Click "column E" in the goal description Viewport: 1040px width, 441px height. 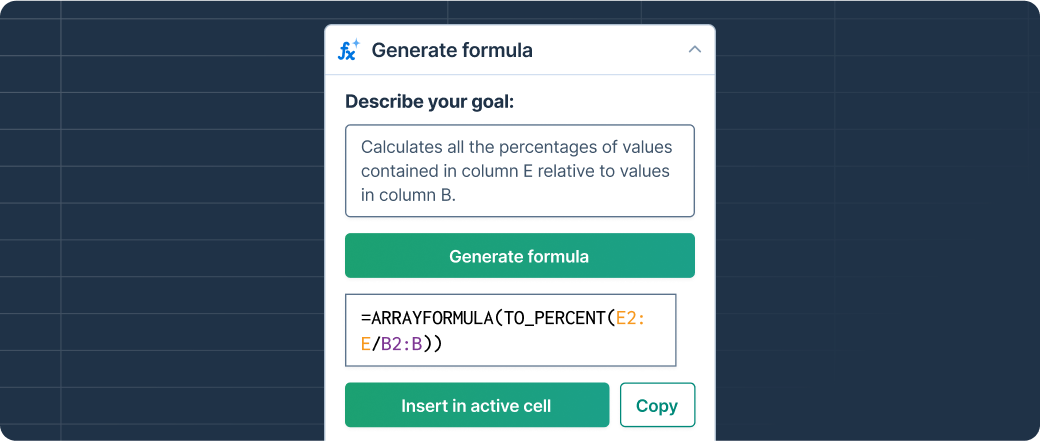[x=484, y=171]
